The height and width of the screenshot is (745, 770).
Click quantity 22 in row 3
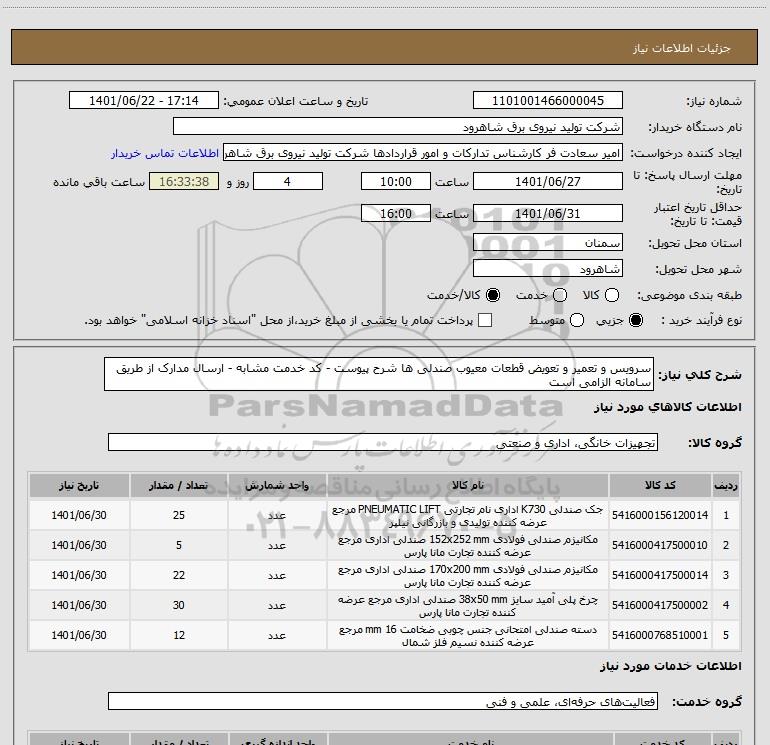click(x=179, y=575)
